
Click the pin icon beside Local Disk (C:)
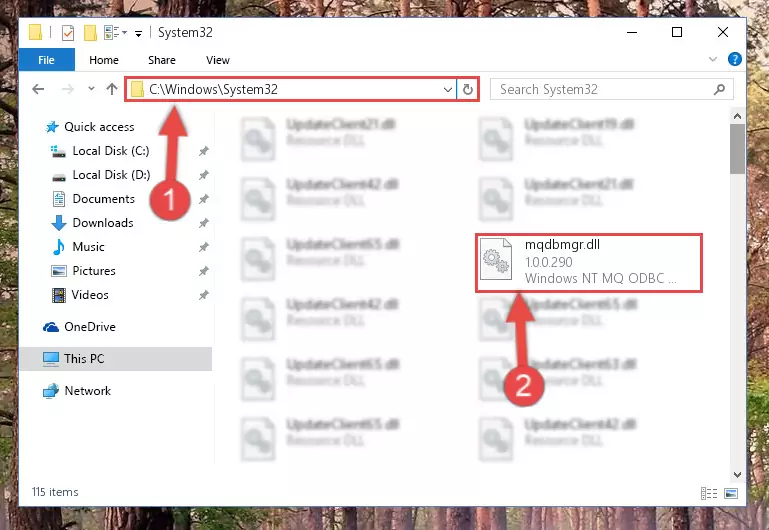point(204,151)
